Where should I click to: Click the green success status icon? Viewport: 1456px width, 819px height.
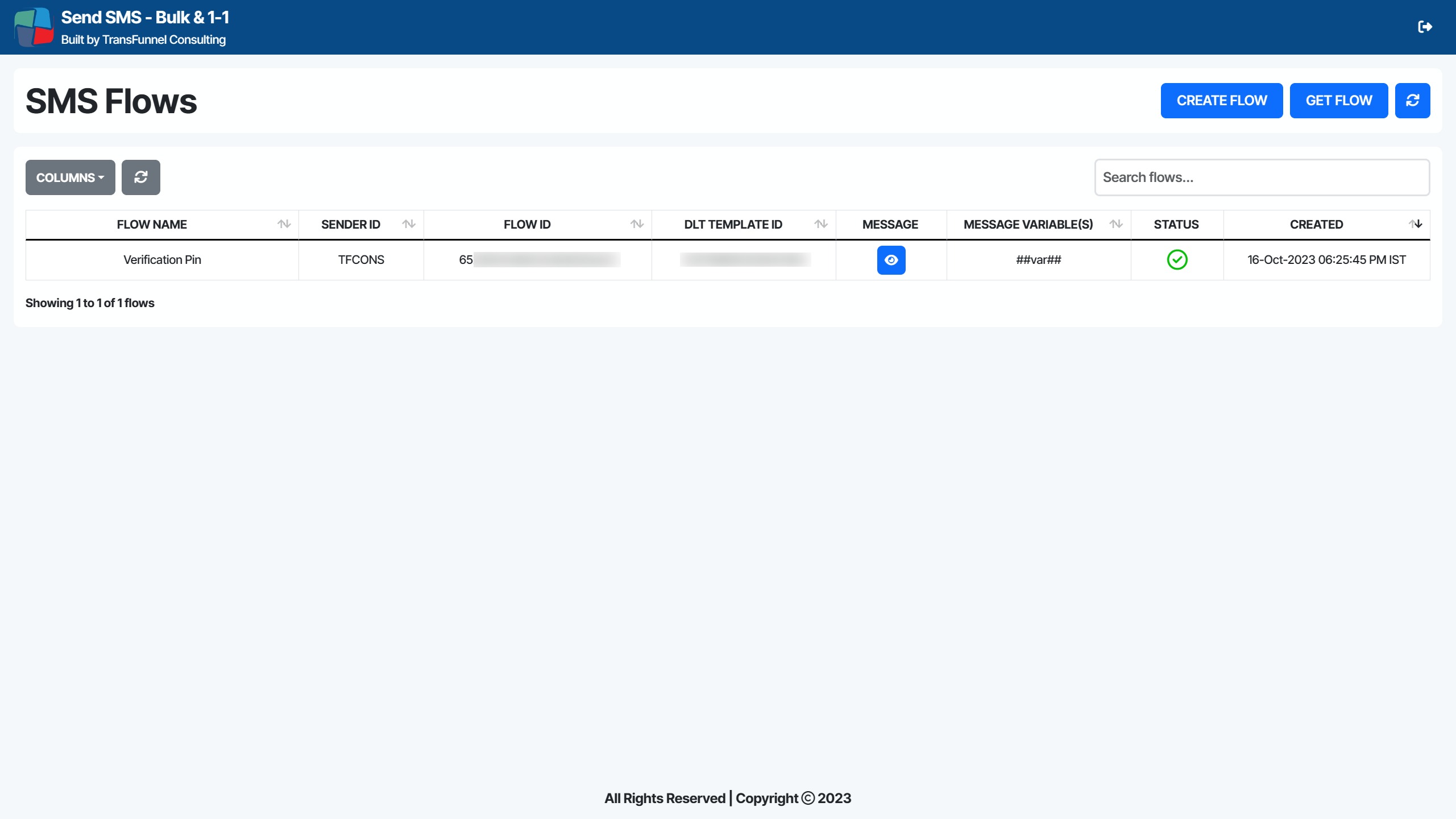tap(1177, 260)
